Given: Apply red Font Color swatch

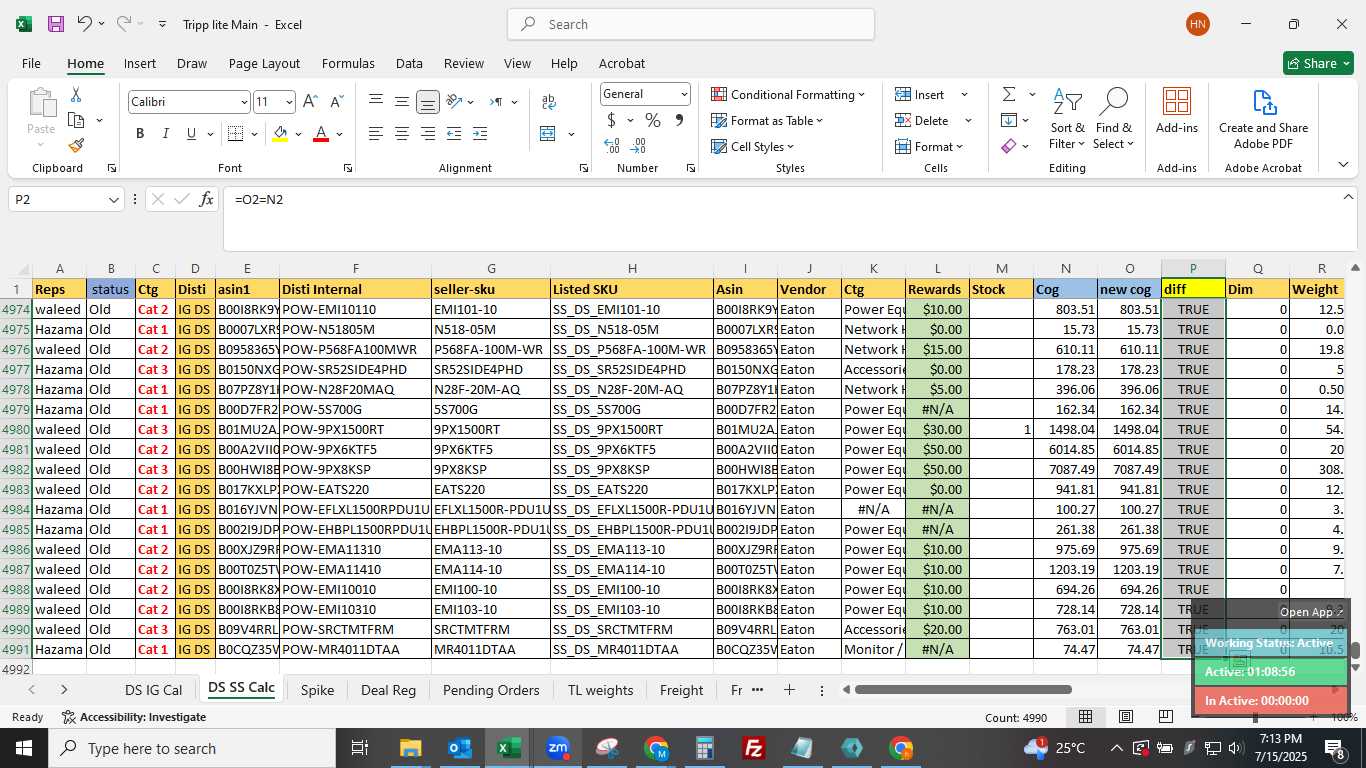Looking at the screenshot, I should [321, 133].
